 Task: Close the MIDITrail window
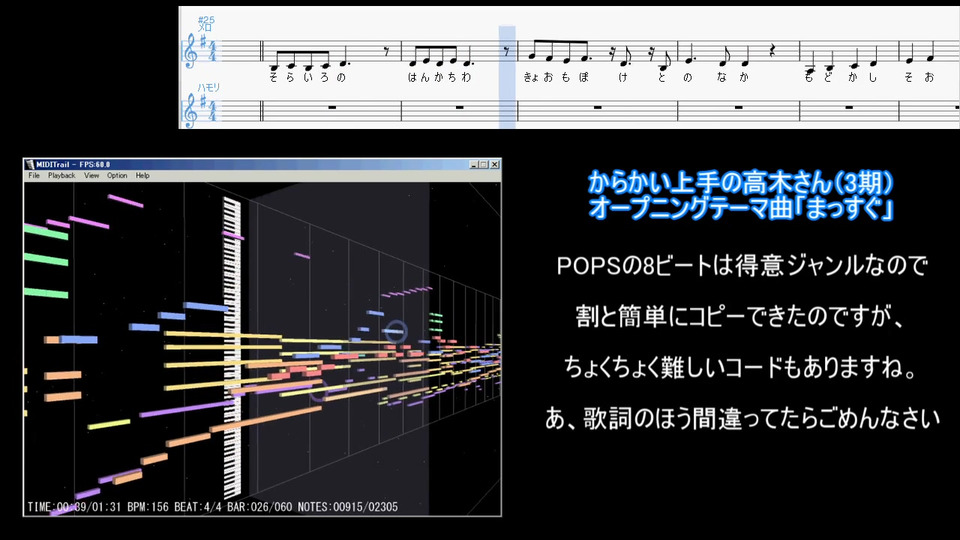[x=495, y=165]
